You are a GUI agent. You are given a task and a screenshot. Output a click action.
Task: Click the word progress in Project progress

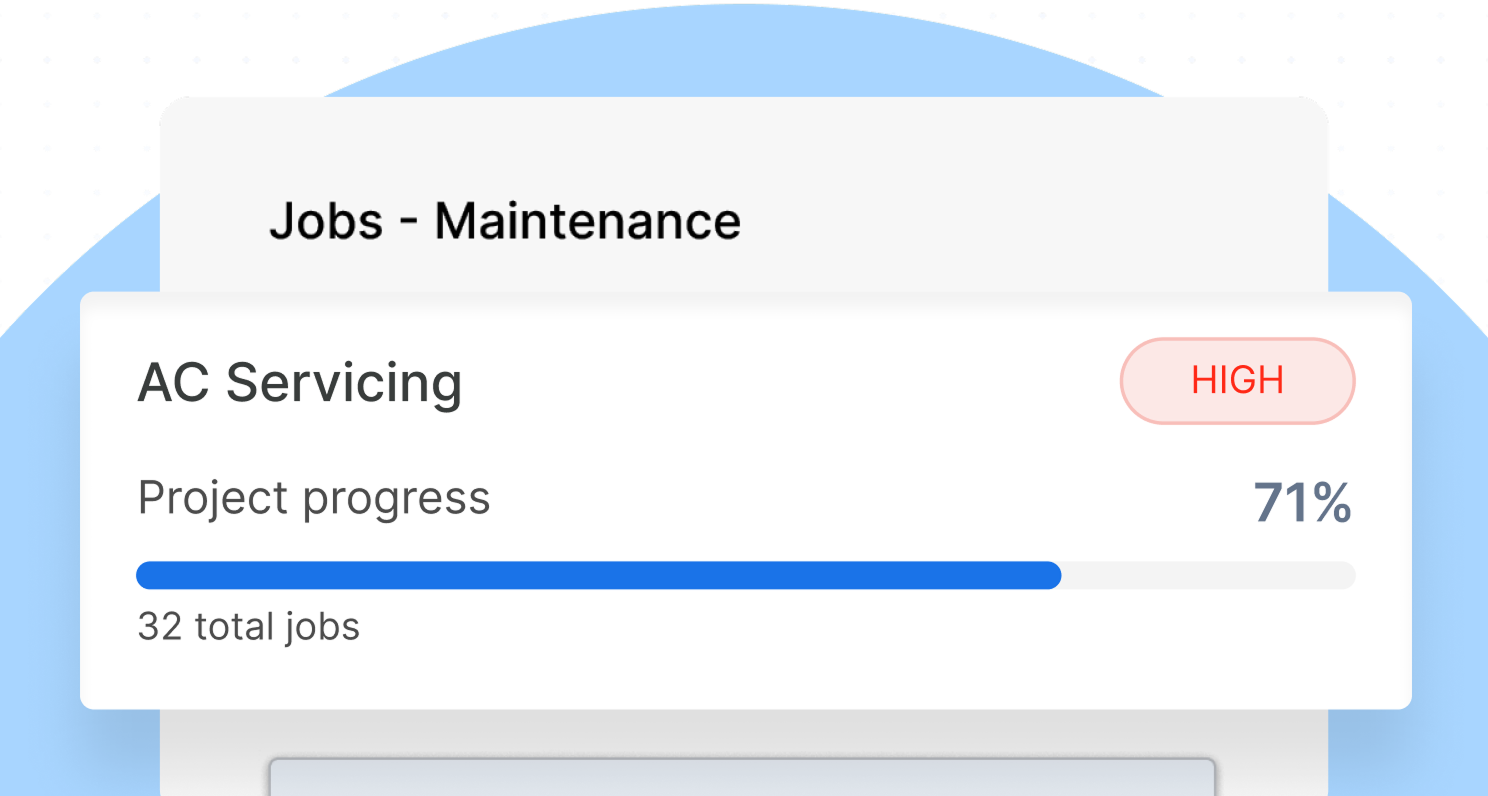pos(396,498)
